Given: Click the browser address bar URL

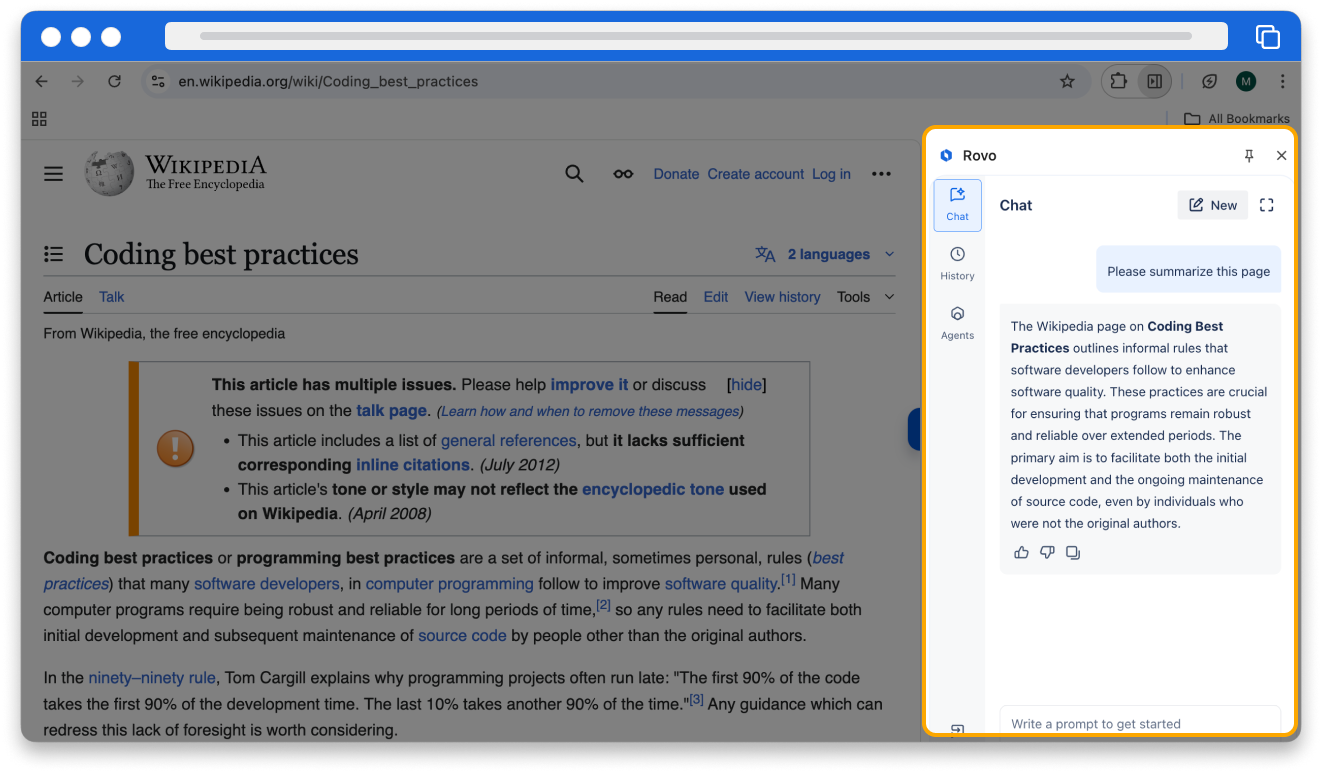Looking at the screenshot, I should (x=328, y=81).
